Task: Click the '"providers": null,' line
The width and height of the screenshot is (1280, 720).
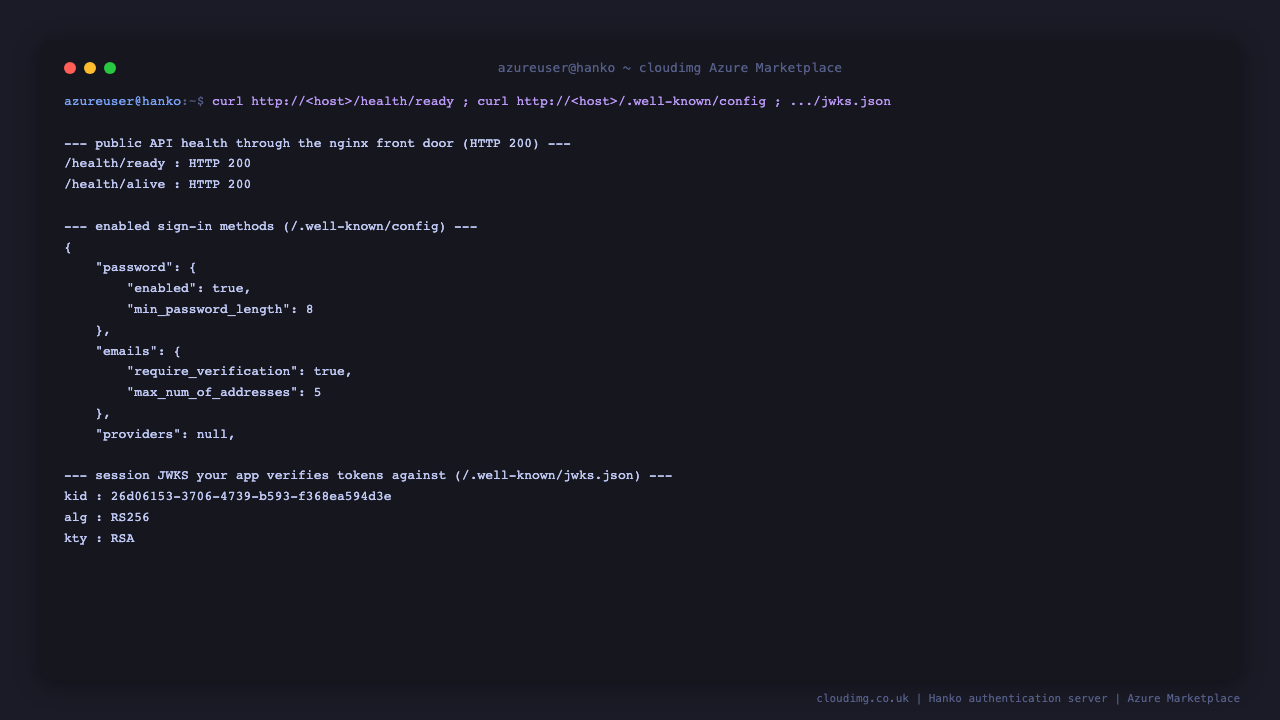Action: point(165,434)
